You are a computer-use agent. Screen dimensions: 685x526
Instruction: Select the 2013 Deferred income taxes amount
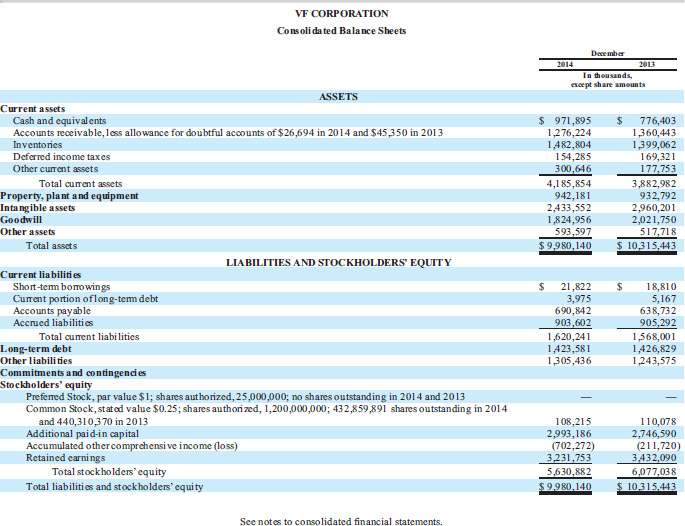pyautogui.click(x=654, y=157)
